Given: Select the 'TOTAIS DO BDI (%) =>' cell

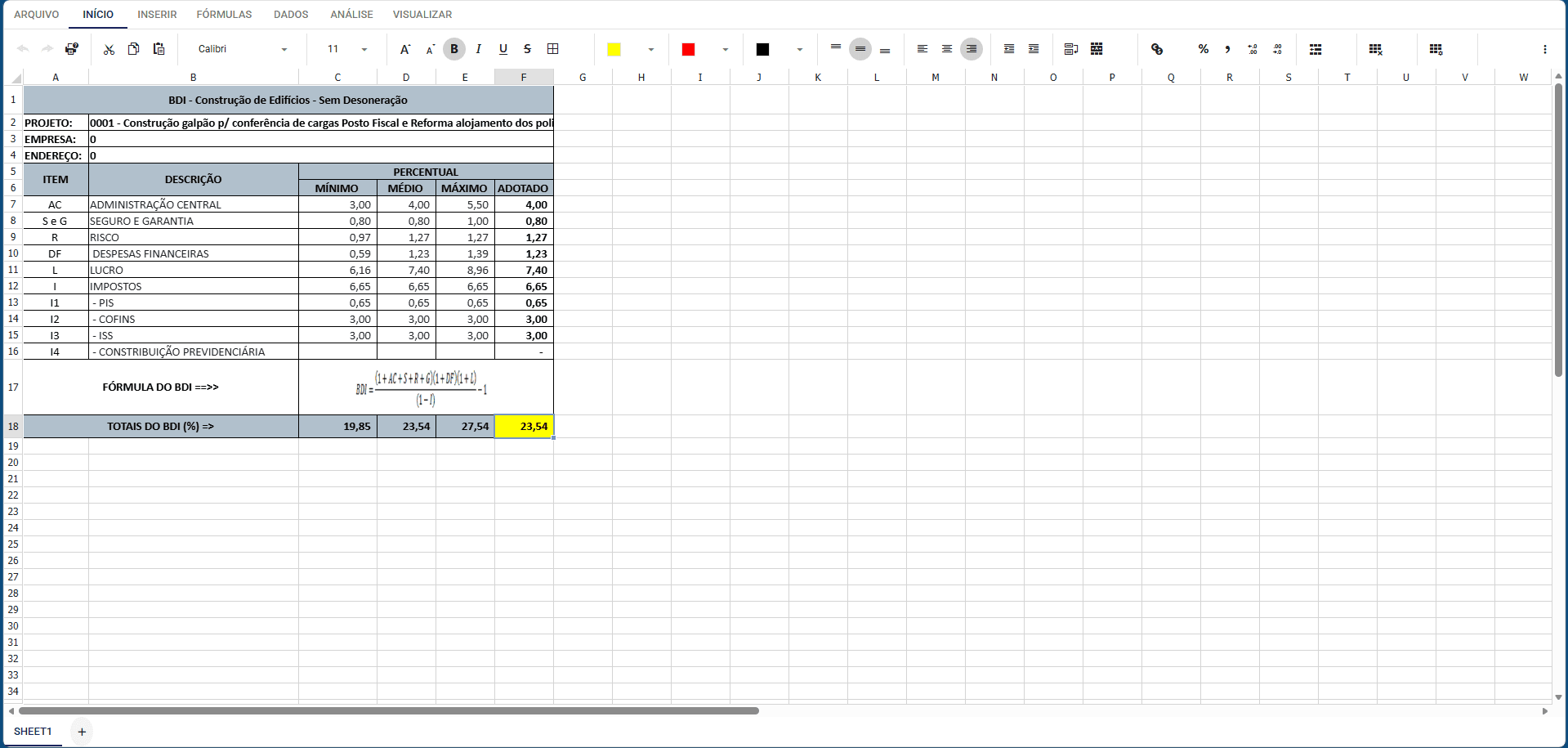Looking at the screenshot, I should (161, 427).
